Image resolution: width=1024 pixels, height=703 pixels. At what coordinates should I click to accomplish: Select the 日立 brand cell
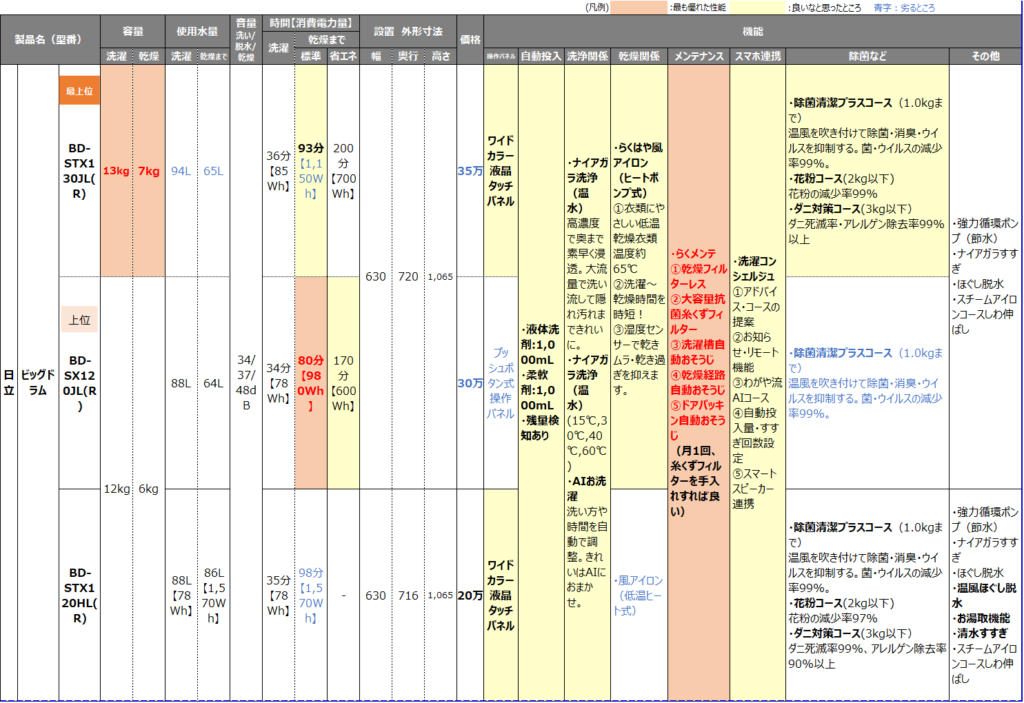click(9, 383)
